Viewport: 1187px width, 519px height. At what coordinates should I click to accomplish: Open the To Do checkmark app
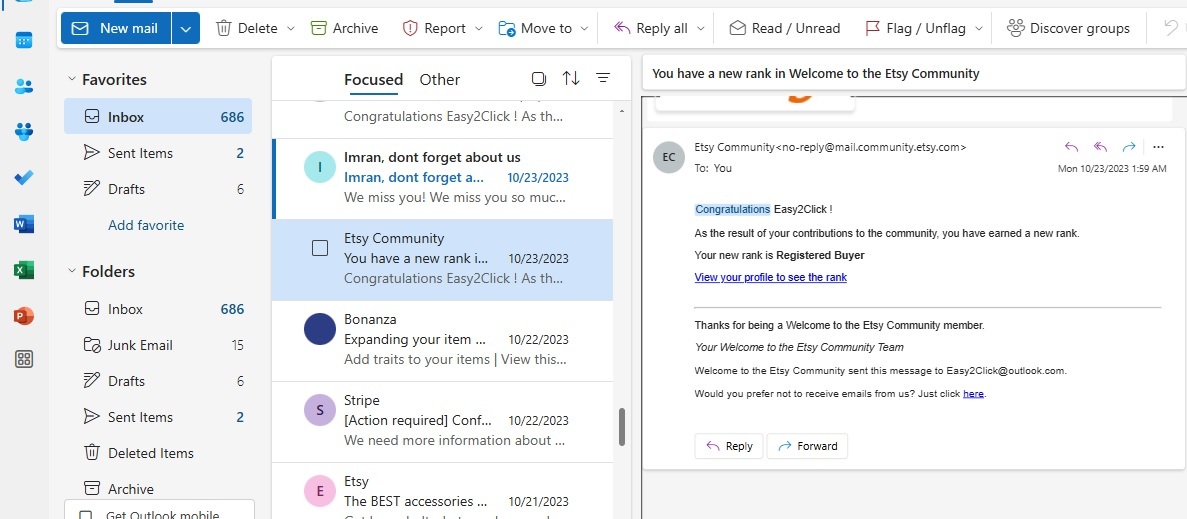pos(24,178)
